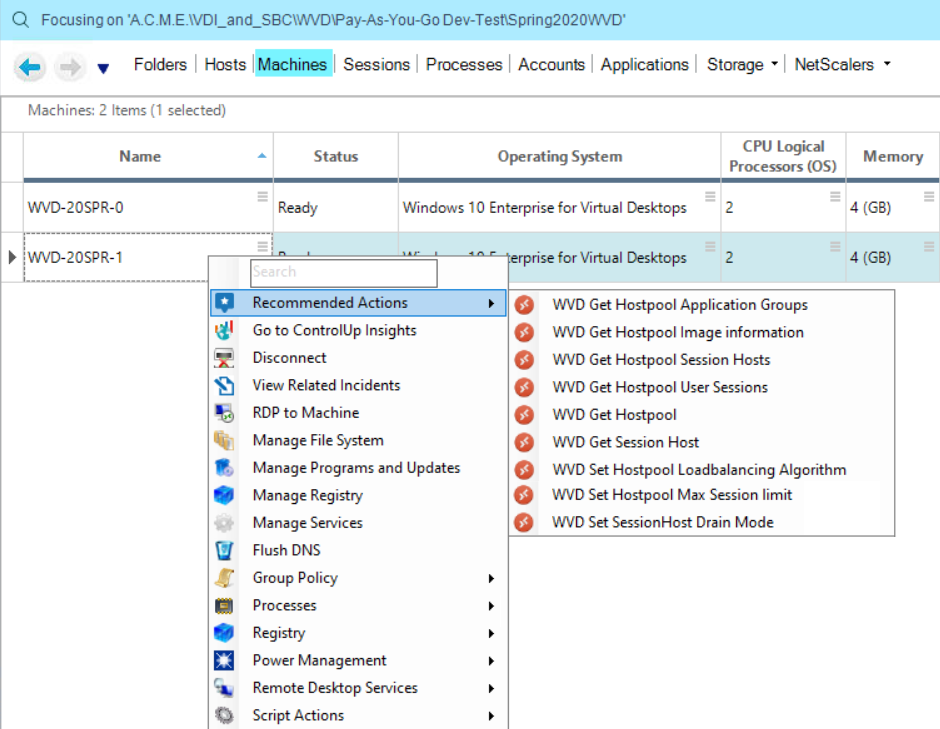This screenshot has height=729, width=940.
Task: Click the Script Actions gear icon
Action: pyautogui.click(x=224, y=715)
